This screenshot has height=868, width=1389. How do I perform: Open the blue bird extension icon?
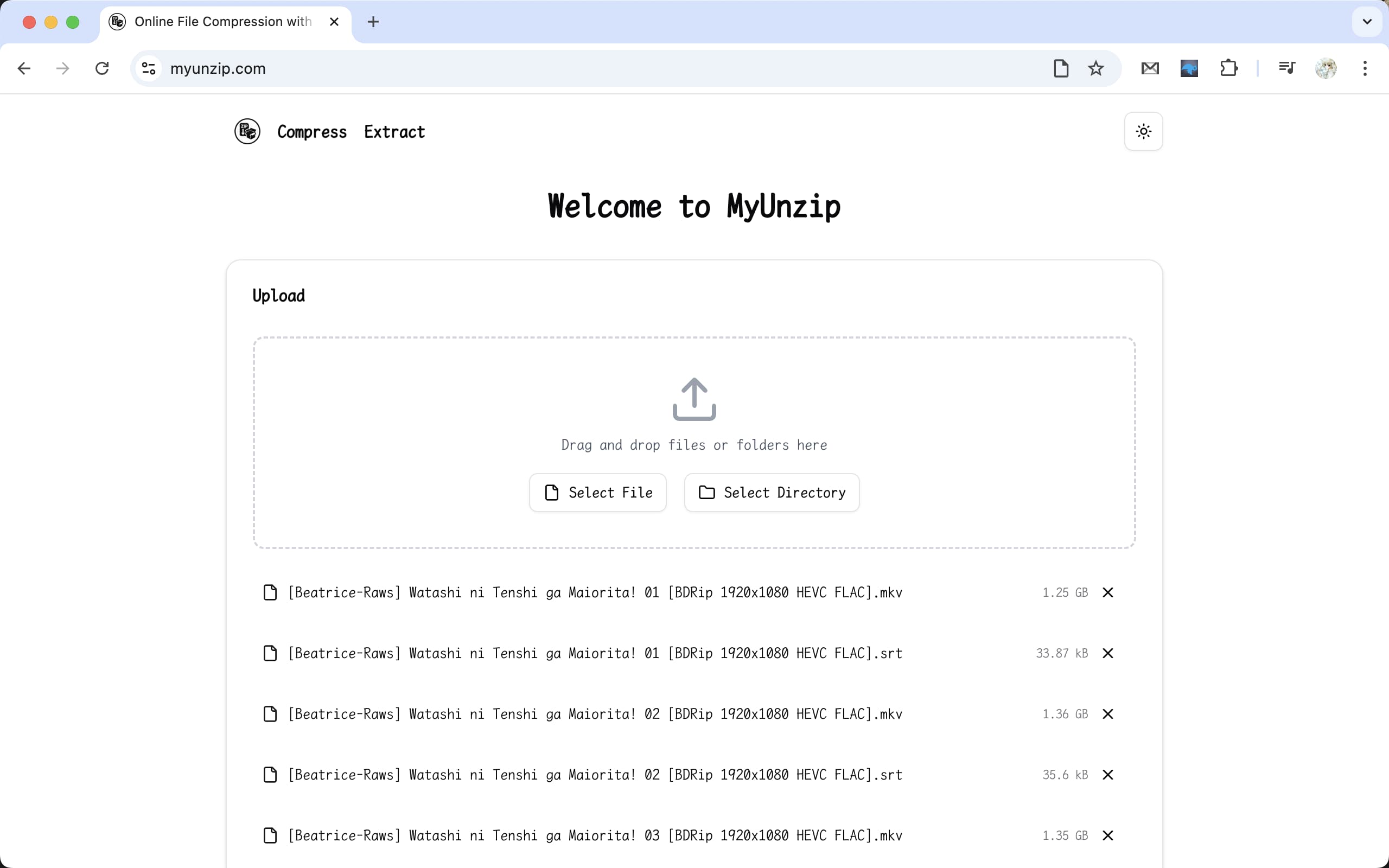(x=1189, y=68)
